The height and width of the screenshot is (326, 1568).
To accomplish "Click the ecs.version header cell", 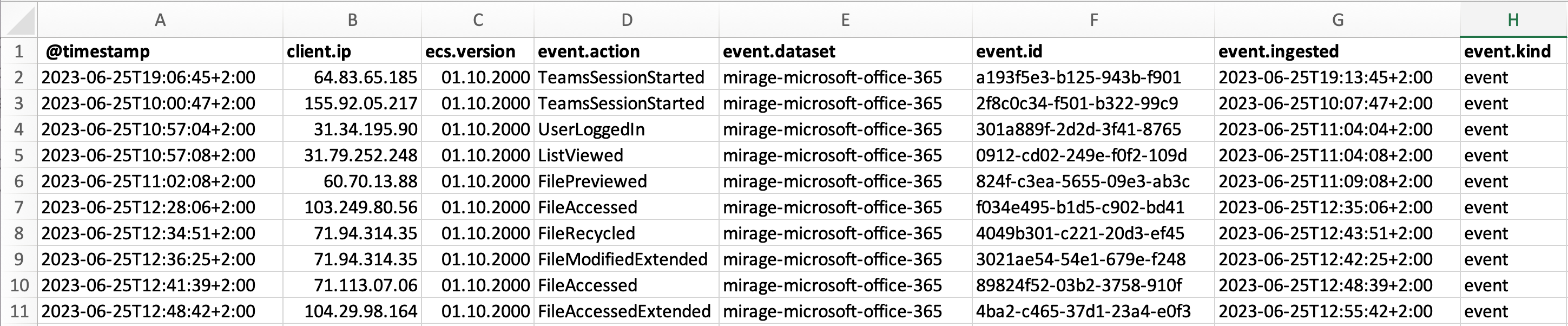I will 478,51.
